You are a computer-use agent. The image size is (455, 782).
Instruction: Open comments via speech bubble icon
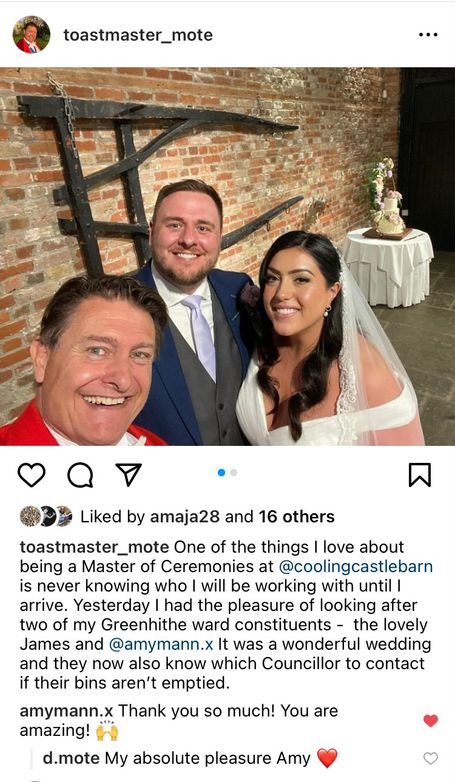coord(80,475)
